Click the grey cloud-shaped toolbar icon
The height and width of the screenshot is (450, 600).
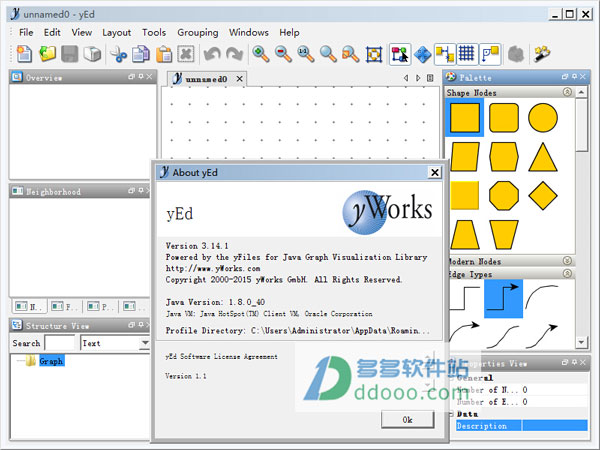pyautogui.click(x=516, y=54)
